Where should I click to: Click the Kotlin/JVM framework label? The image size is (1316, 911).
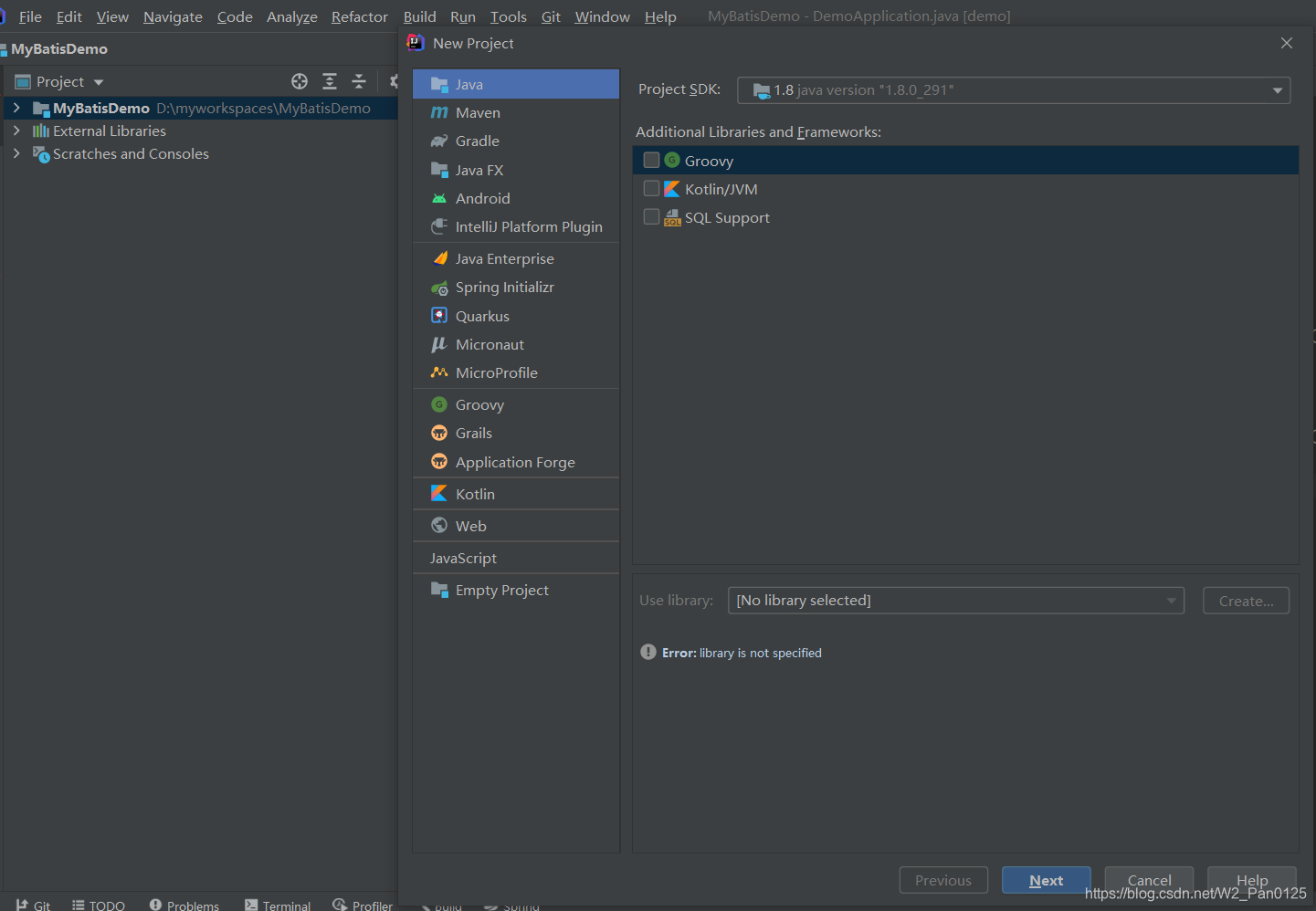721,189
